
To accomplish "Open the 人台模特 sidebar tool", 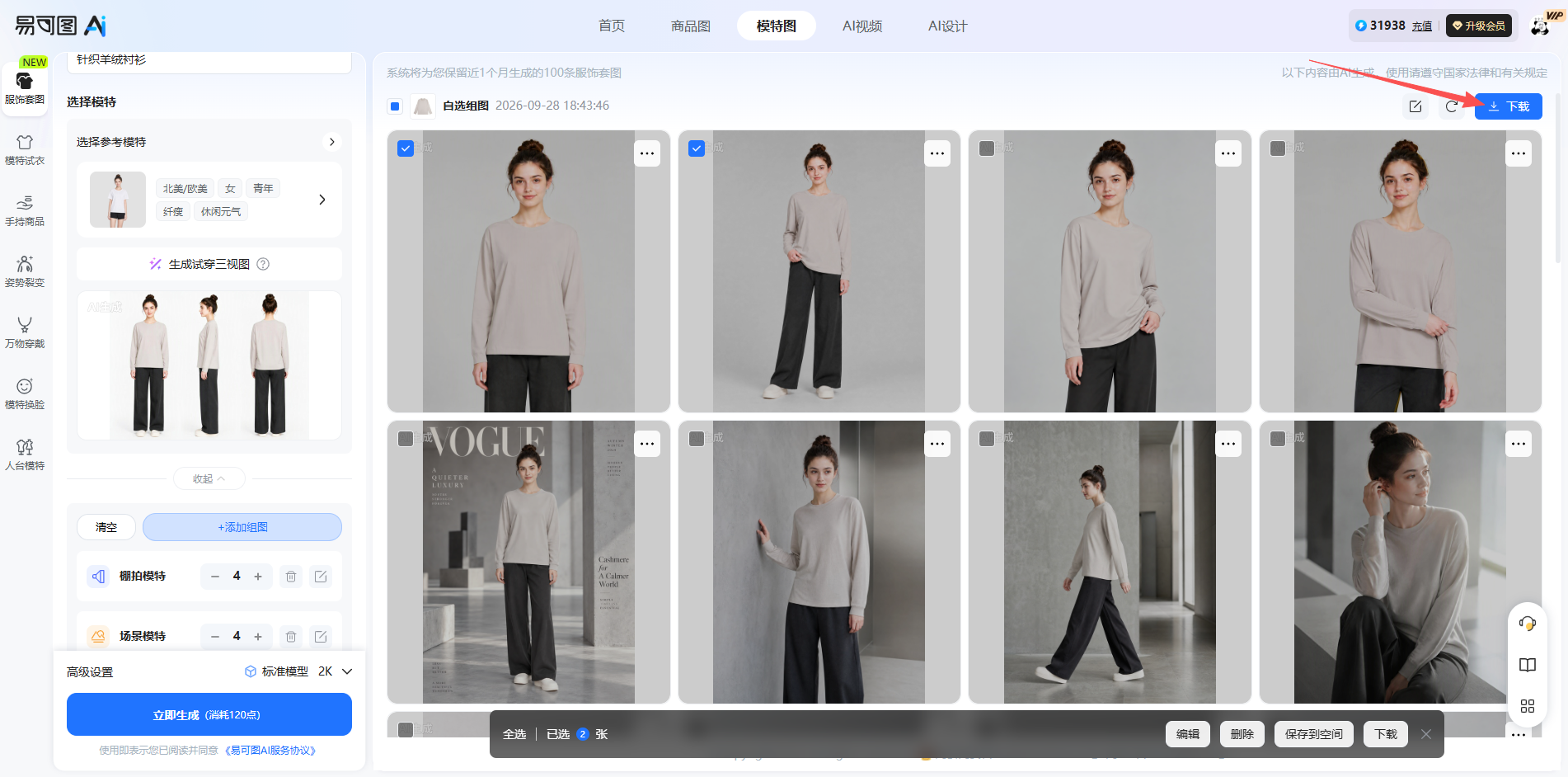I will [x=25, y=455].
